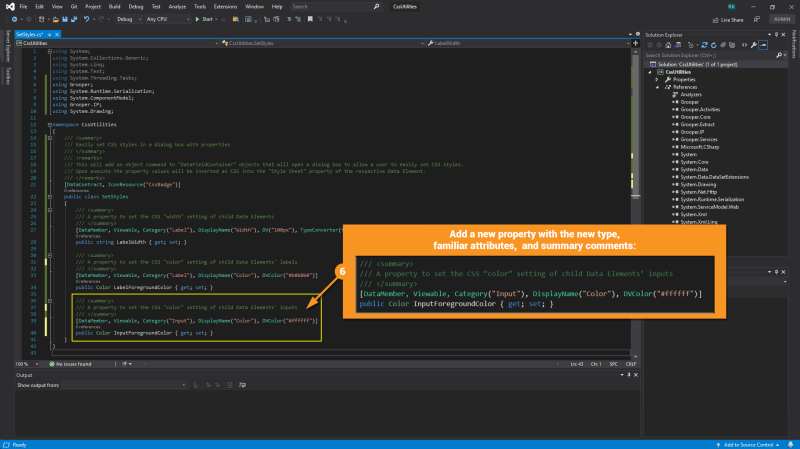Open the Any CPU platform dropdown
800x449 pixels.
pyautogui.click(x=166, y=19)
